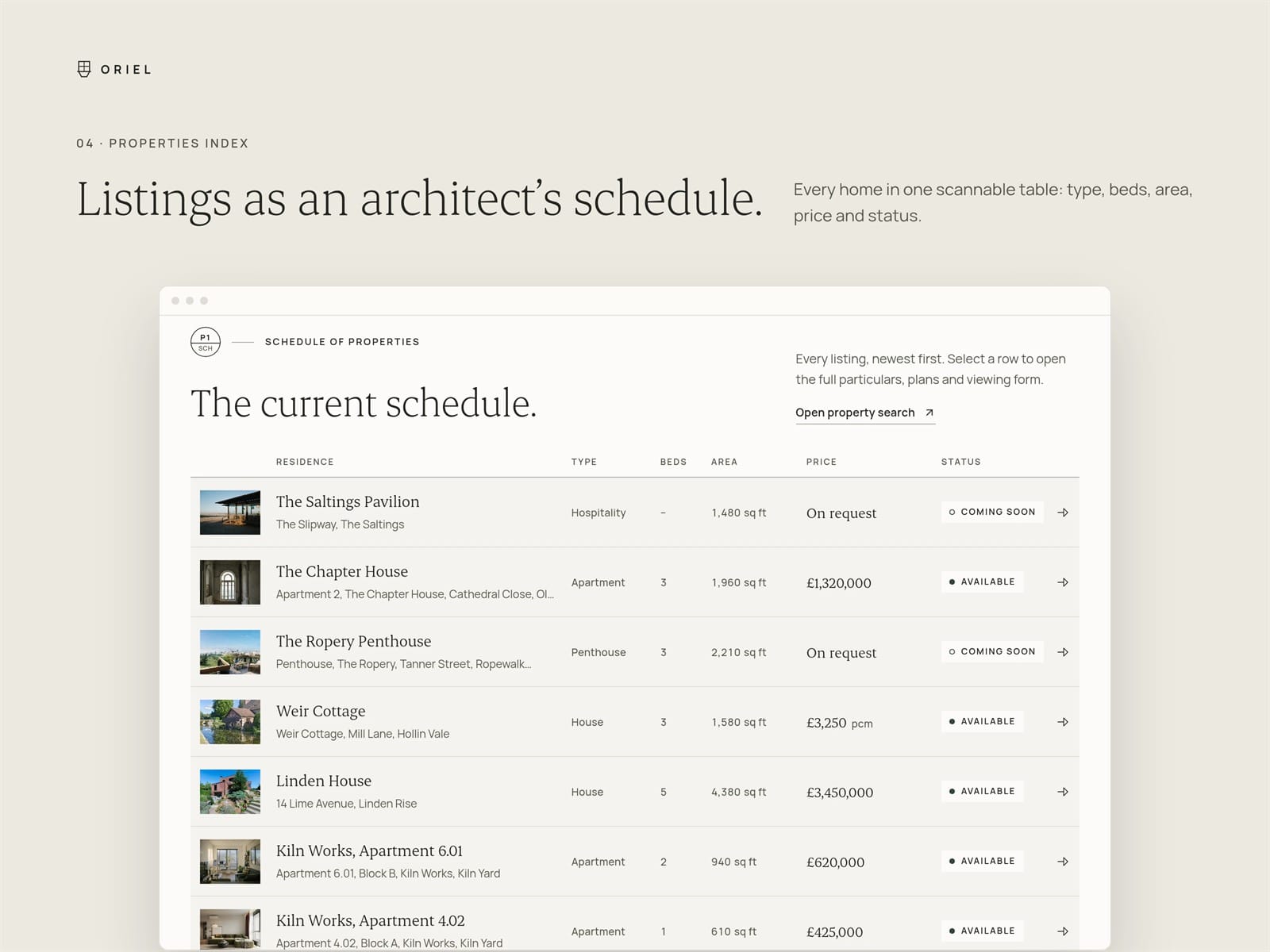View The Saltings Pavilion thumbnail
The image size is (1270, 952).
pyautogui.click(x=230, y=512)
